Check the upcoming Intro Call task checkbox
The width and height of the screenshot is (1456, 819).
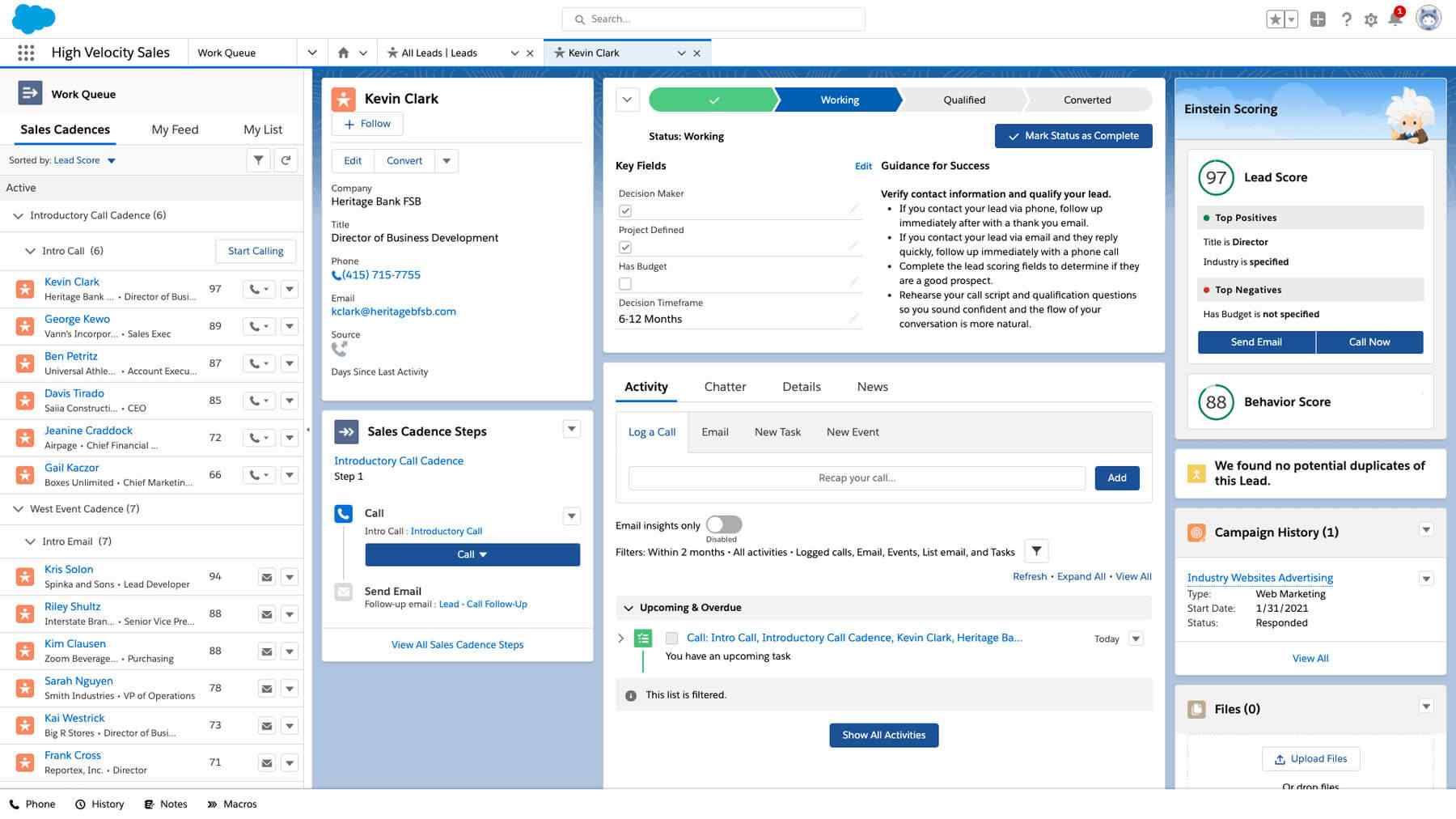(x=671, y=639)
